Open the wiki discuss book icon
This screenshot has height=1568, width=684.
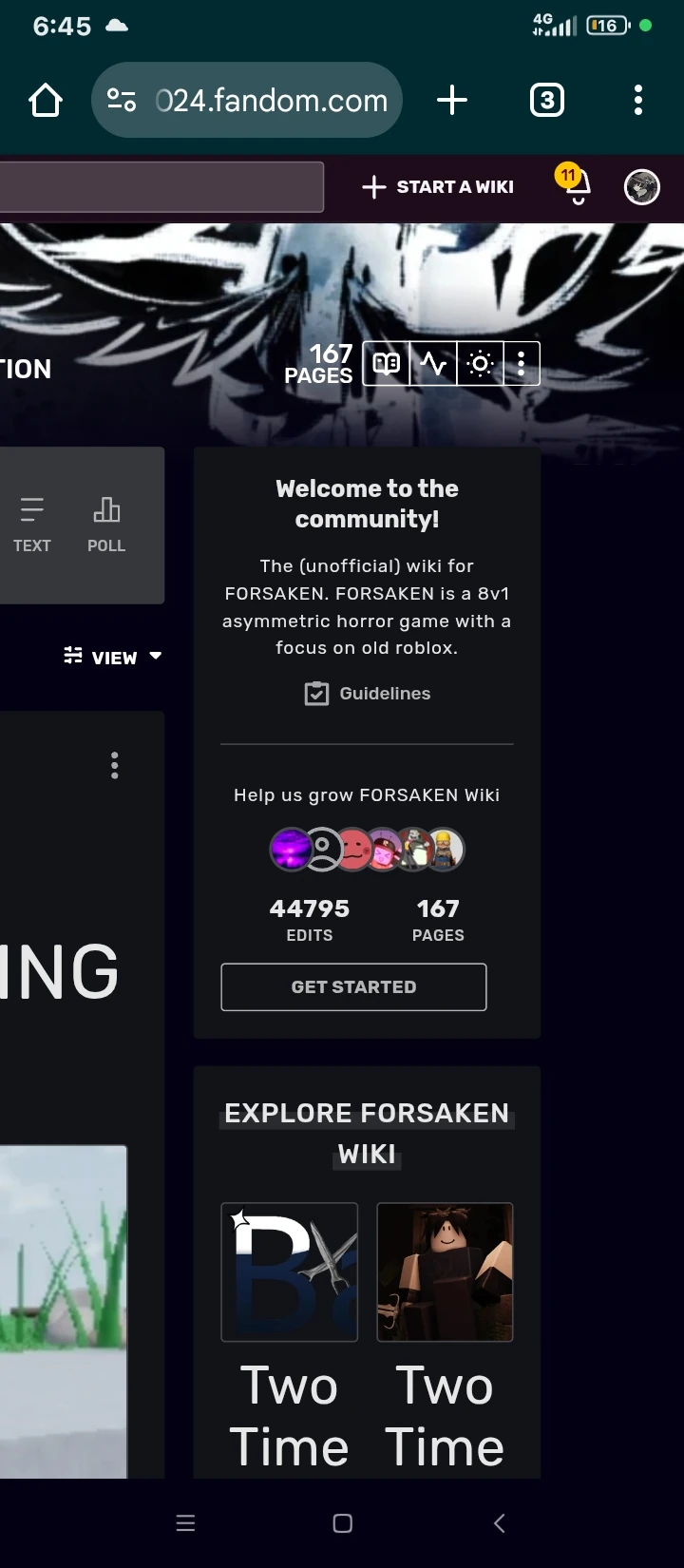pyautogui.click(x=386, y=364)
